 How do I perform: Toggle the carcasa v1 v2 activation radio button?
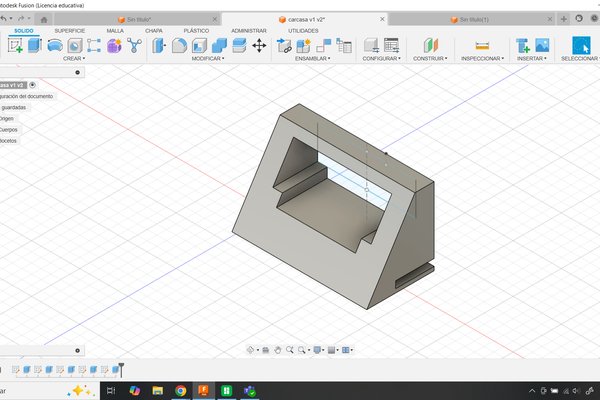tap(33, 85)
